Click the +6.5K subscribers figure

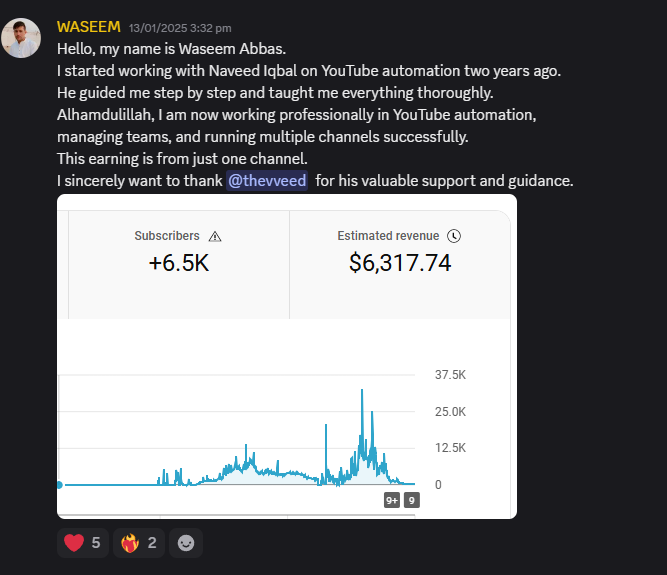[x=180, y=263]
